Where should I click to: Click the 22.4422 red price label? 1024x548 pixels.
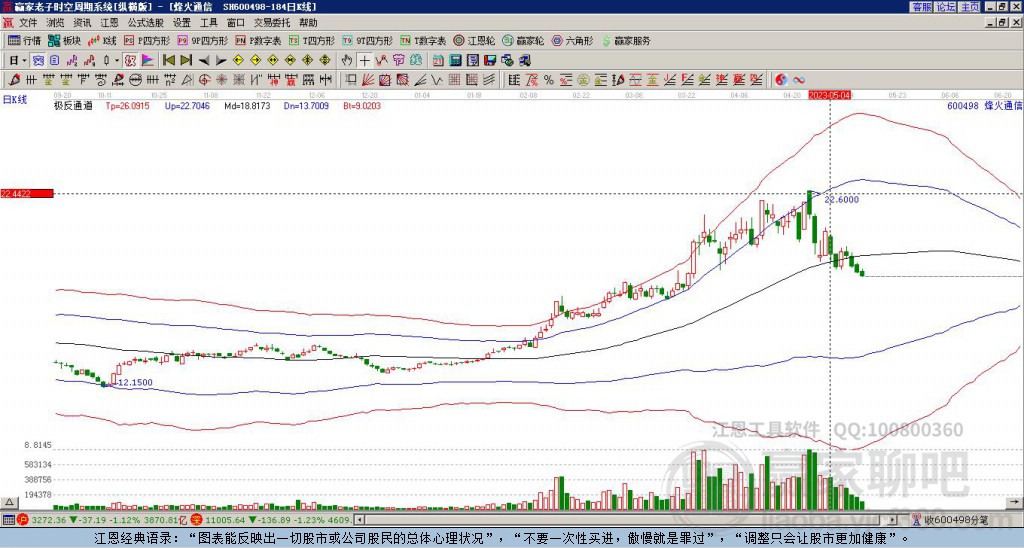pyautogui.click(x=27, y=193)
